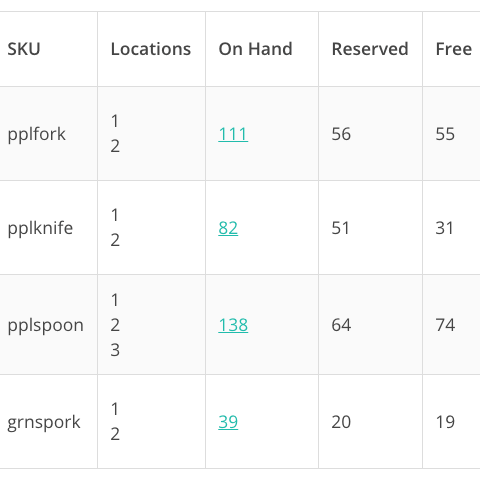Click the Reserved column header
480x480 pixels.
[370, 49]
